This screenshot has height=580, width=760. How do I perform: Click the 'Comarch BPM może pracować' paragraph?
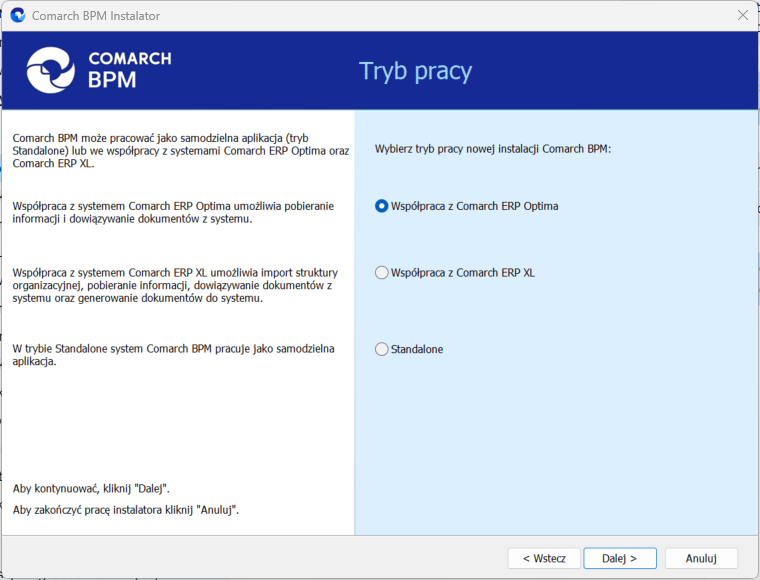pyautogui.click(x=181, y=151)
